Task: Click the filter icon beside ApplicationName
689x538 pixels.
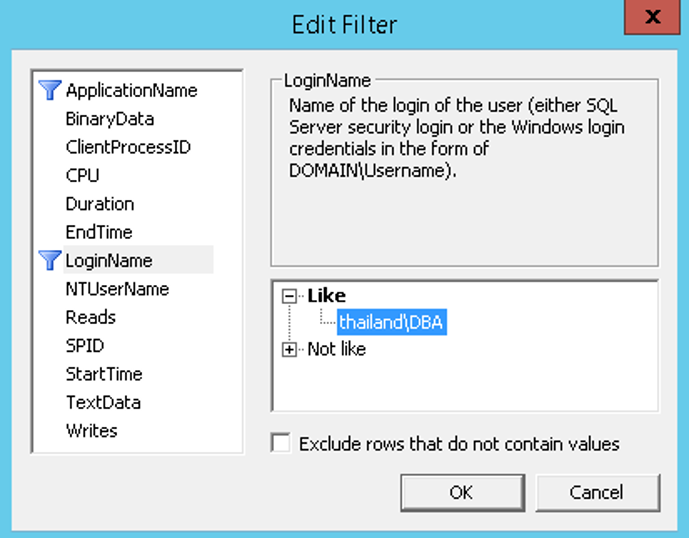Action: (x=50, y=90)
